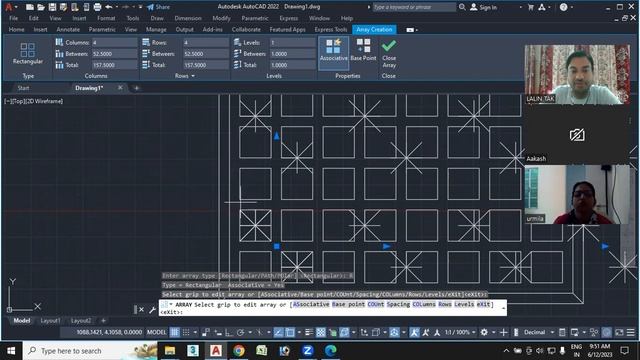
Task: Choose the COUnt option in command line
Action: [376, 304]
